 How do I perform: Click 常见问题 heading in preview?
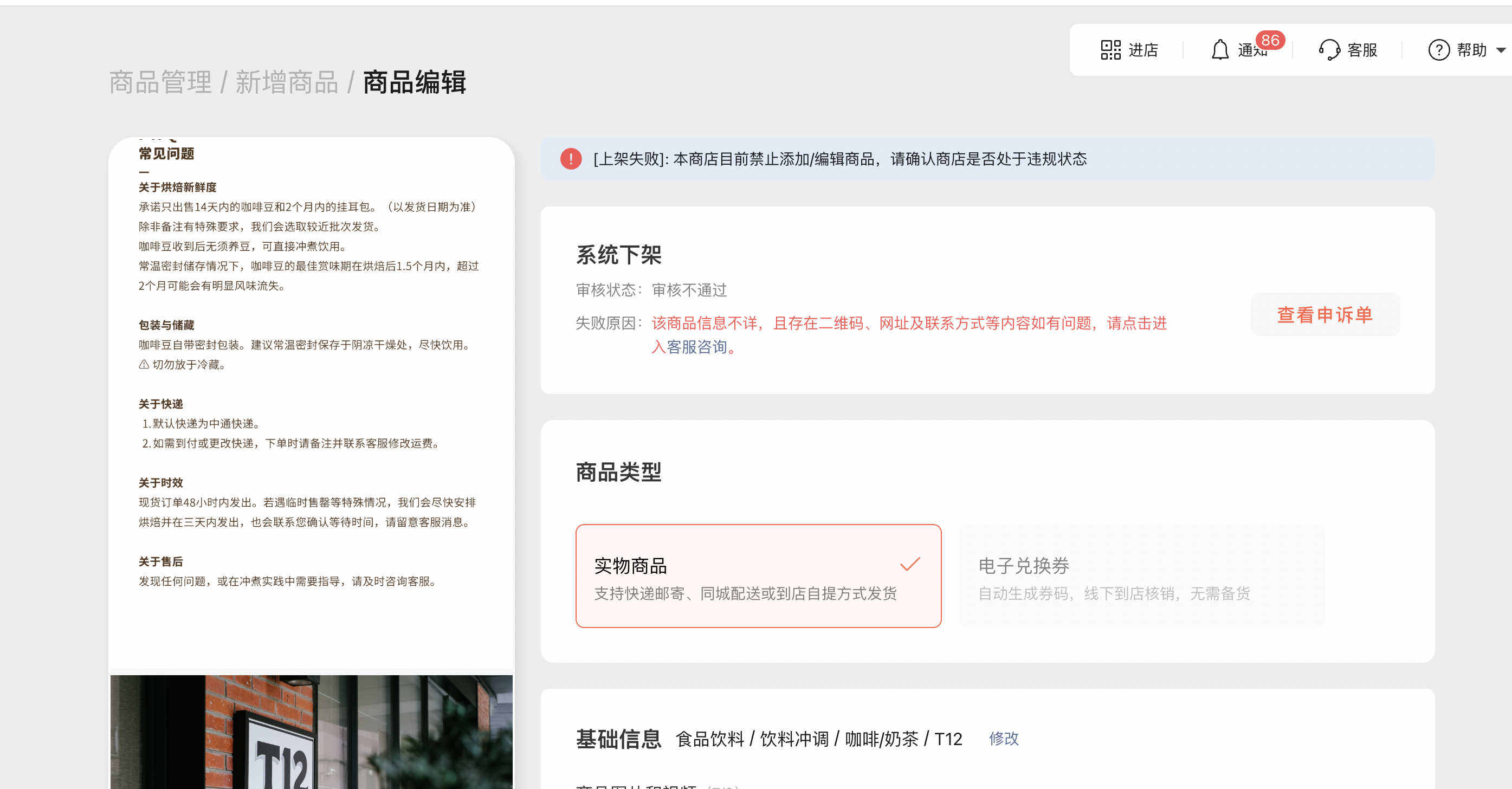(x=166, y=154)
